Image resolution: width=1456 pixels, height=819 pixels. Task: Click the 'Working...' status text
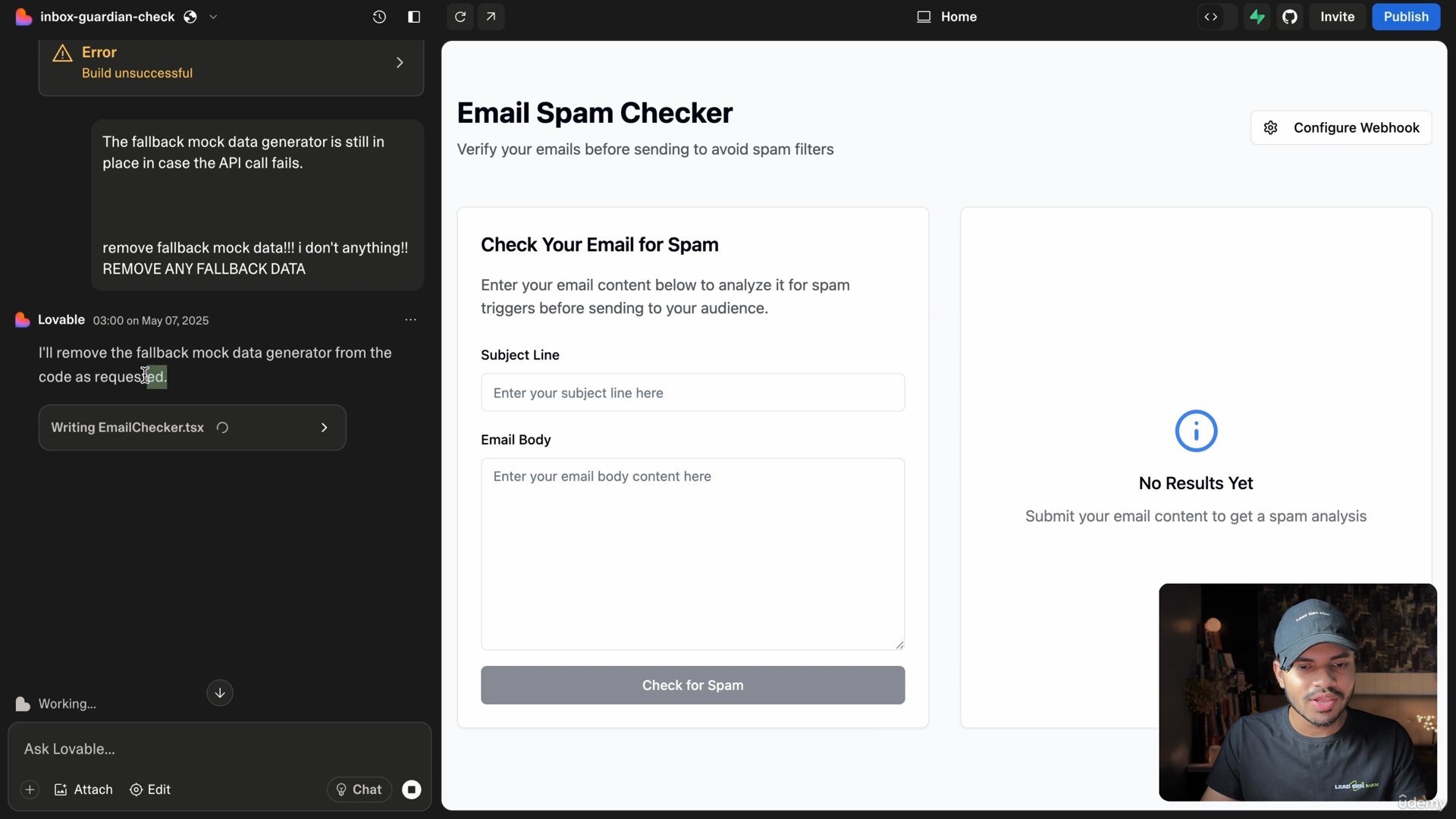coord(67,704)
